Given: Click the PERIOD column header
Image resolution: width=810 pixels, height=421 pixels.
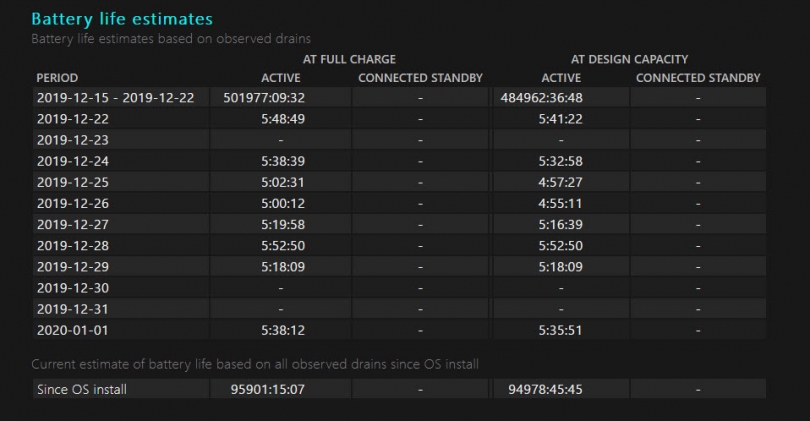Looking at the screenshot, I should (x=57, y=78).
